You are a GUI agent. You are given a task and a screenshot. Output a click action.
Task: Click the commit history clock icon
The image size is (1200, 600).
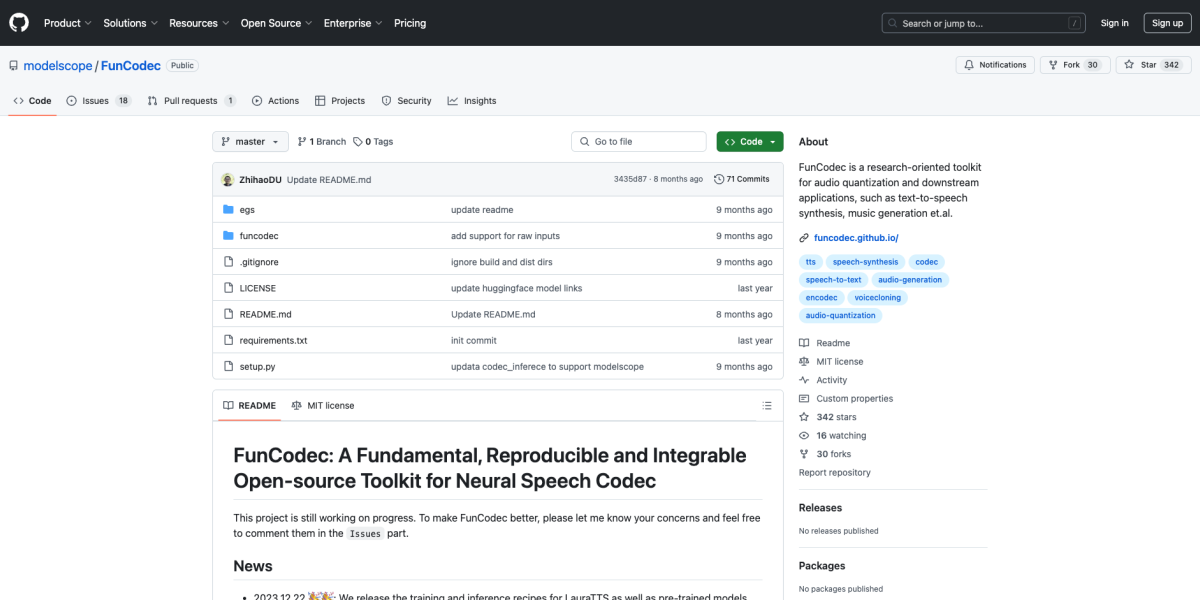tap(718, 179)
